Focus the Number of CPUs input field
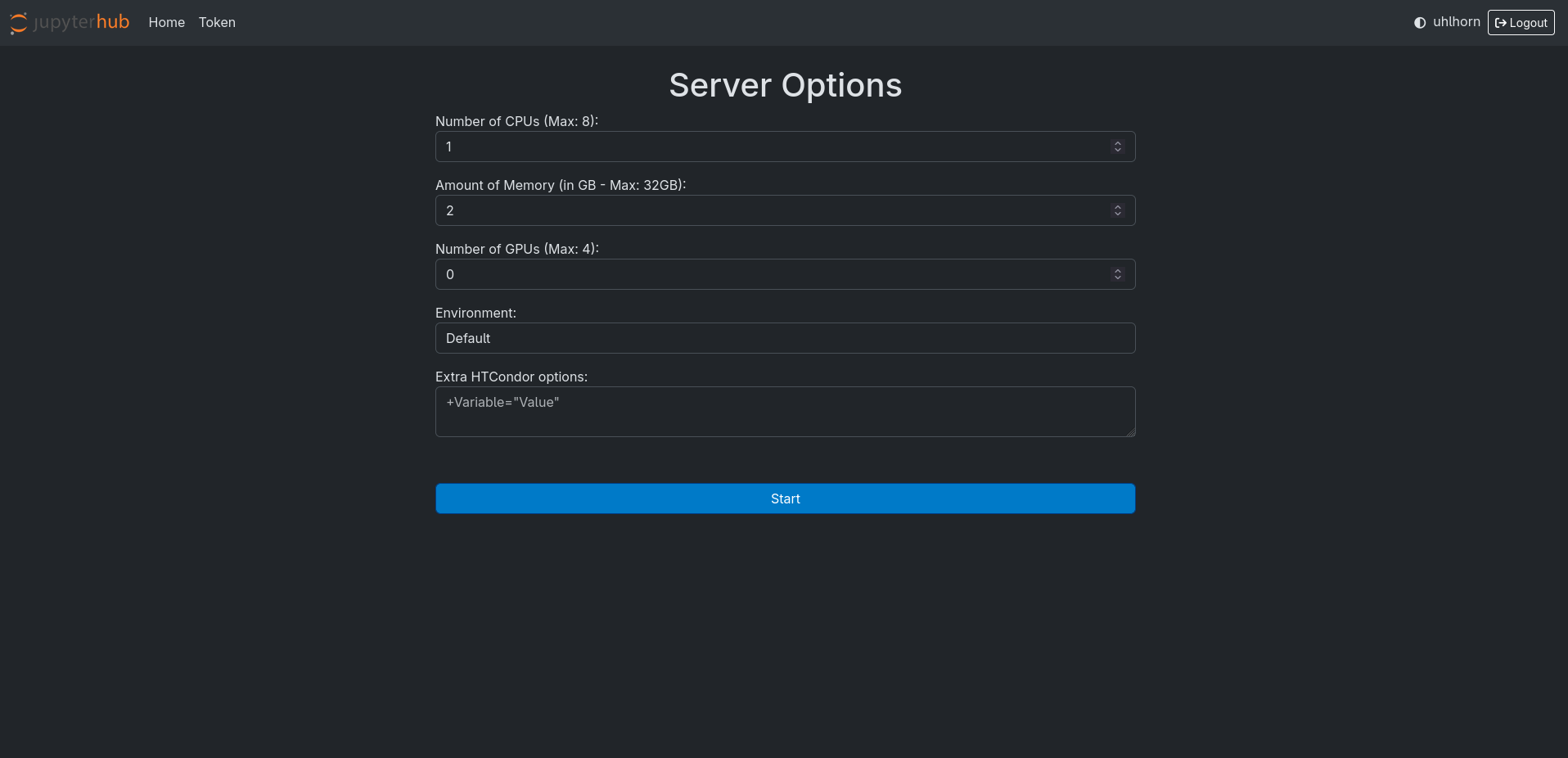 tap(769, 147)
